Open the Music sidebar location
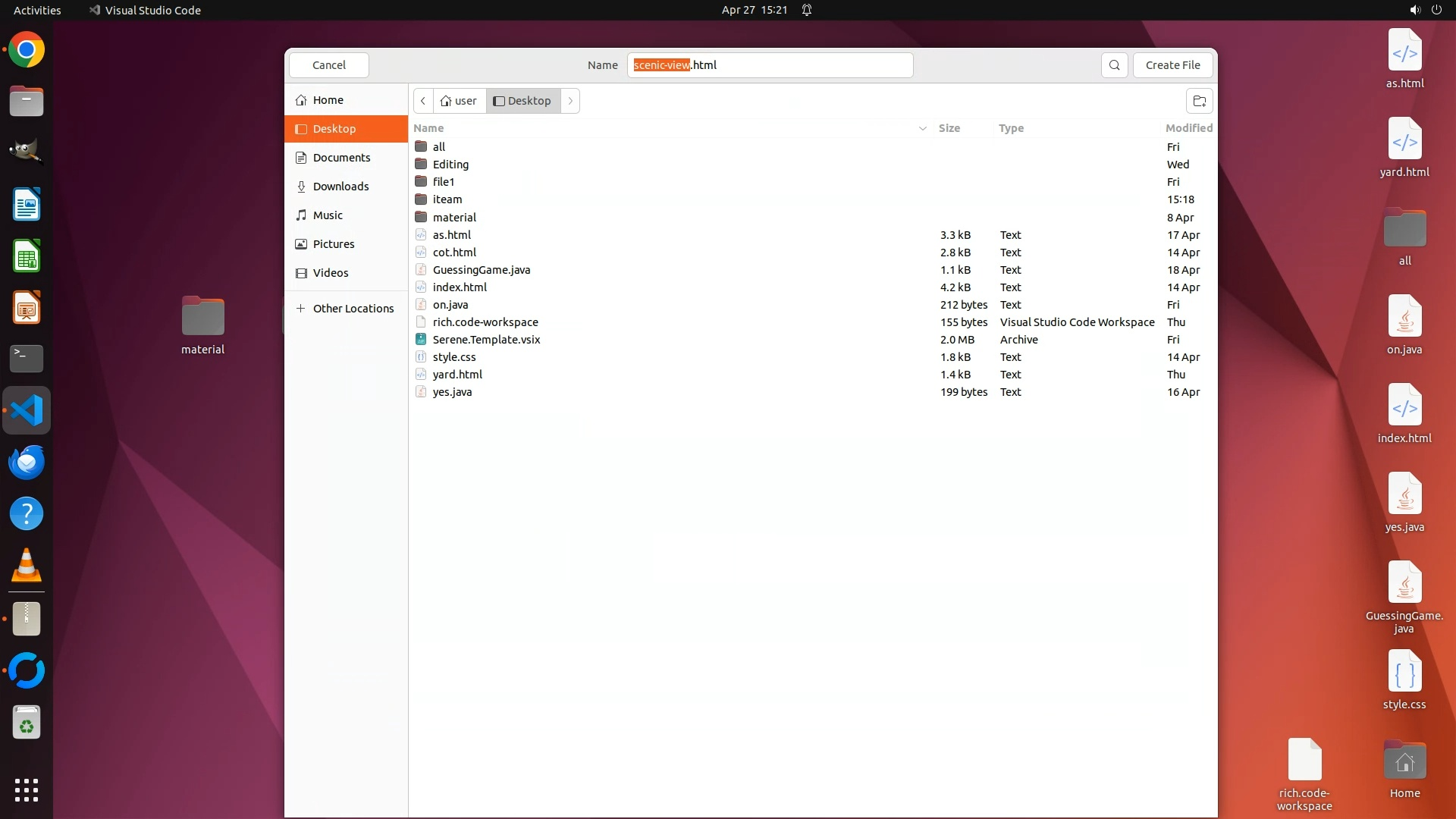The image size is (1456, 819). (x=328, y=215)
